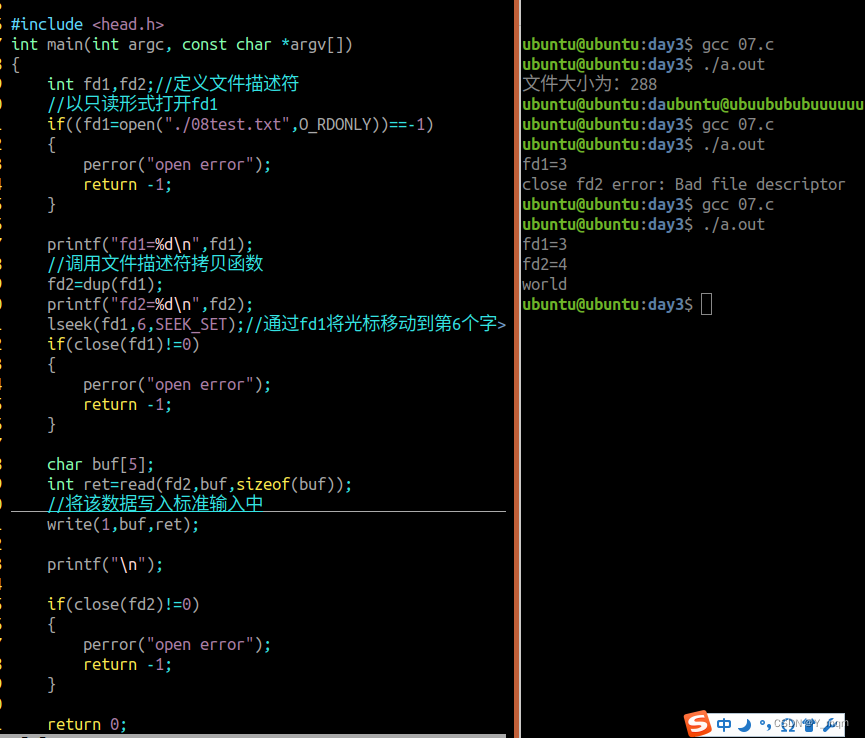865x738 pixels.
Task: Click the "./08test.txt" string in the open call
Action: coord(227,125)
